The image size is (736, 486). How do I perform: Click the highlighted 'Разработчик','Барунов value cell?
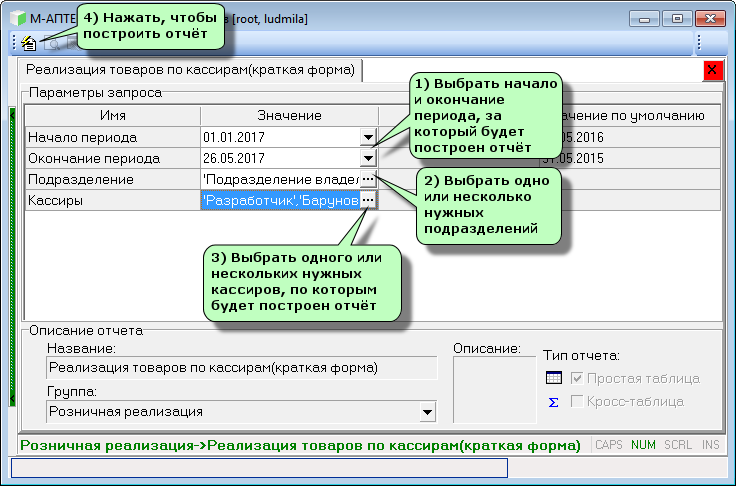pyautogui.click(x=281, y=201)
